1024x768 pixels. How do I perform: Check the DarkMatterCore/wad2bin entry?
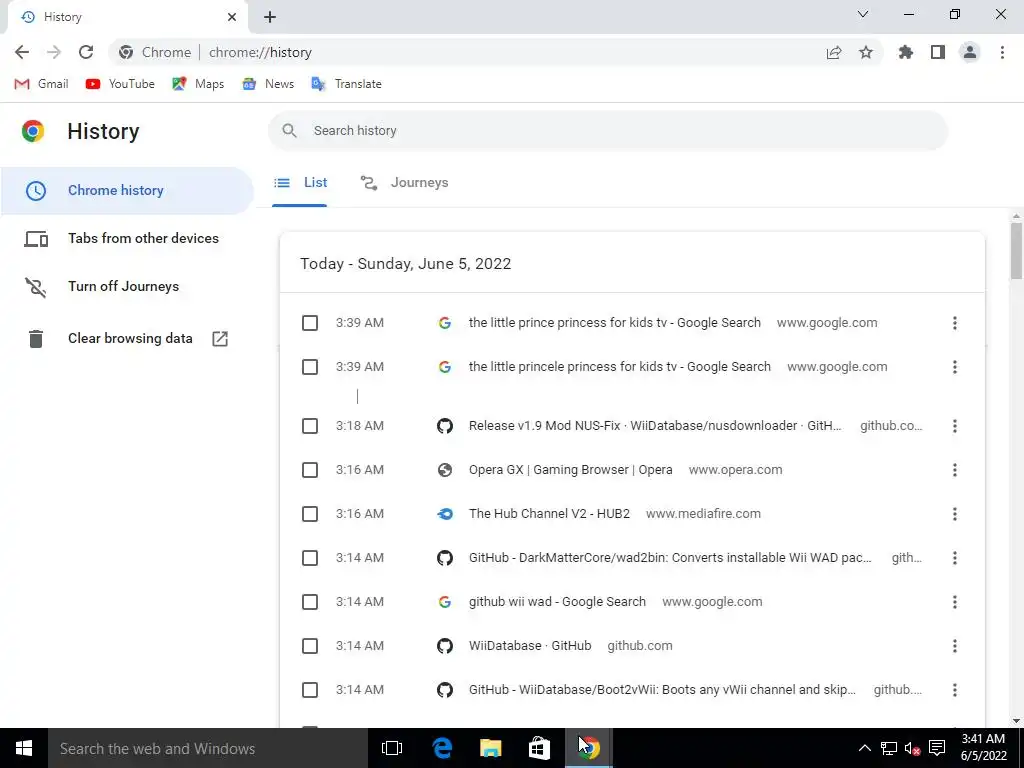[310, 558]
